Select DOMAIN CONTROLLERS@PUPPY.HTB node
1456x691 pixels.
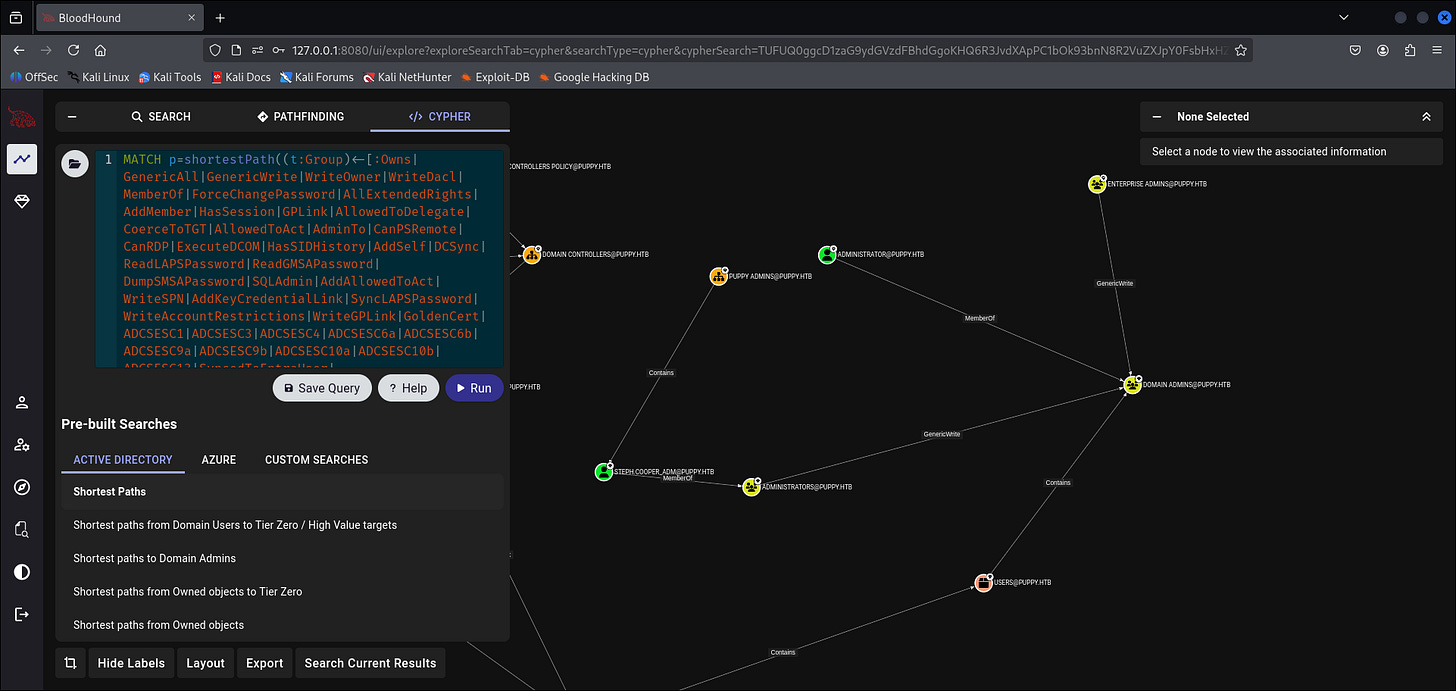531,255
